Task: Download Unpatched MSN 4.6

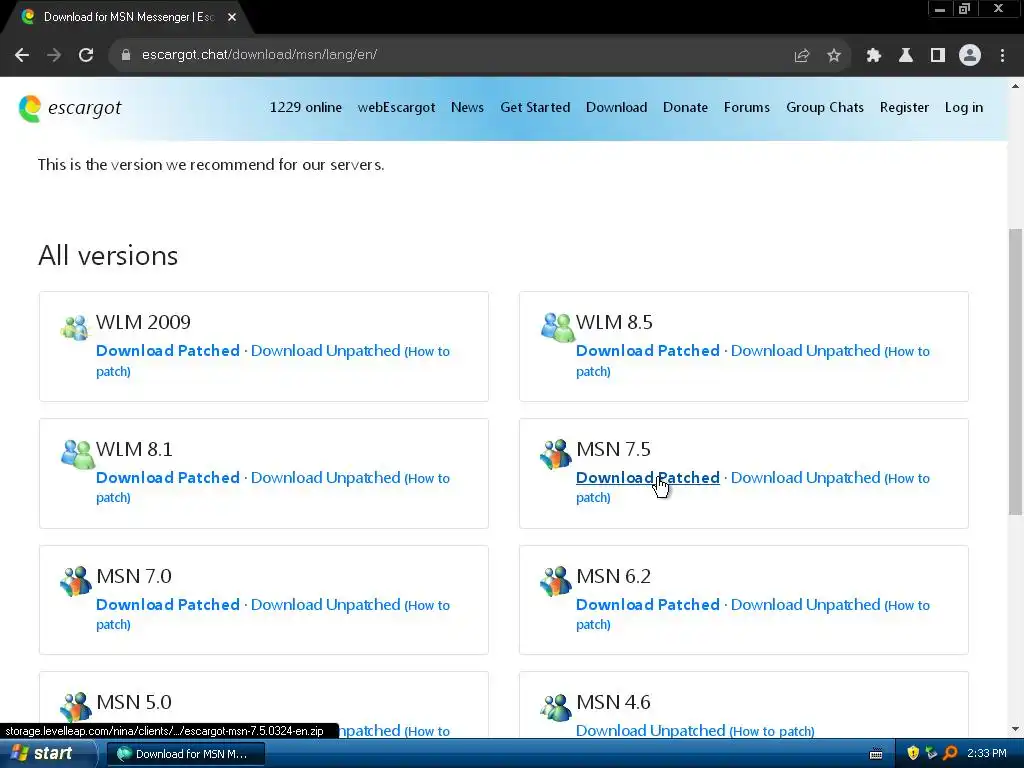Action: pyautogui.click(x=650, y=731)
